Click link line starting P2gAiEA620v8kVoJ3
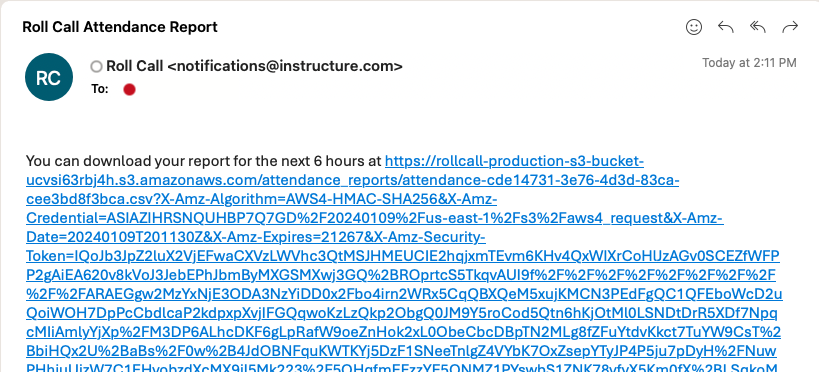The height and width of the screenshot is (372, 819). [401, 275]
